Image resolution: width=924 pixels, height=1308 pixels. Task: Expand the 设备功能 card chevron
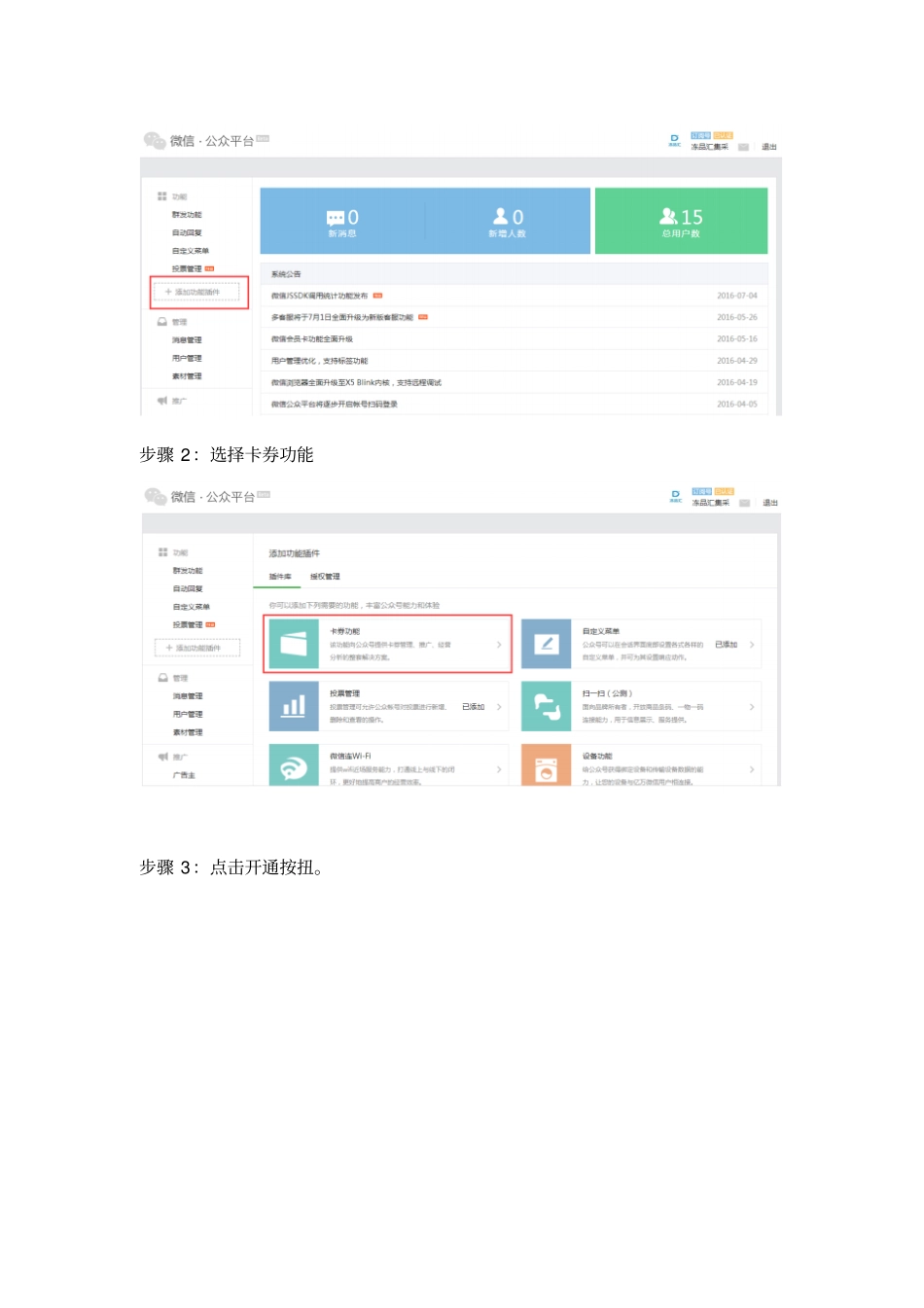click(x=752, y=769)
